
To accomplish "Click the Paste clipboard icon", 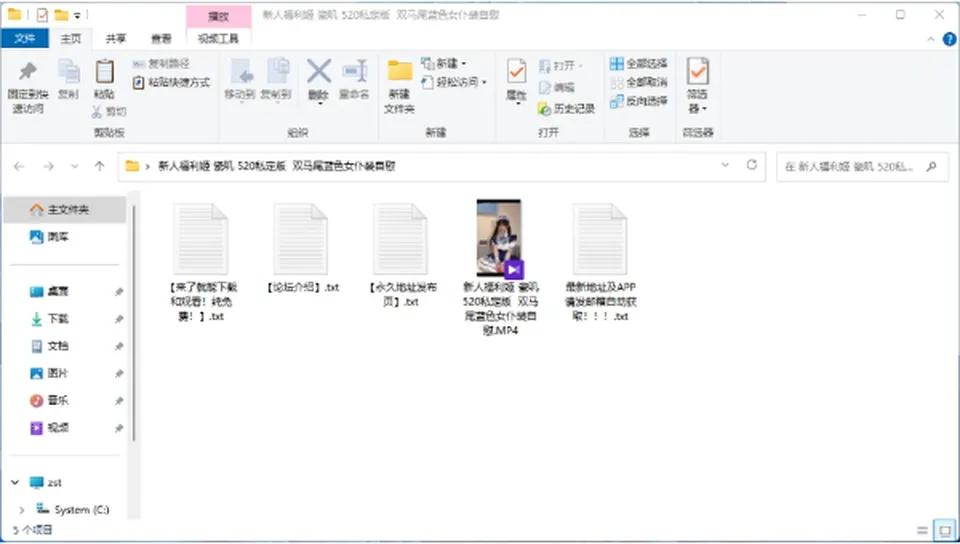I will pos(105,72).
